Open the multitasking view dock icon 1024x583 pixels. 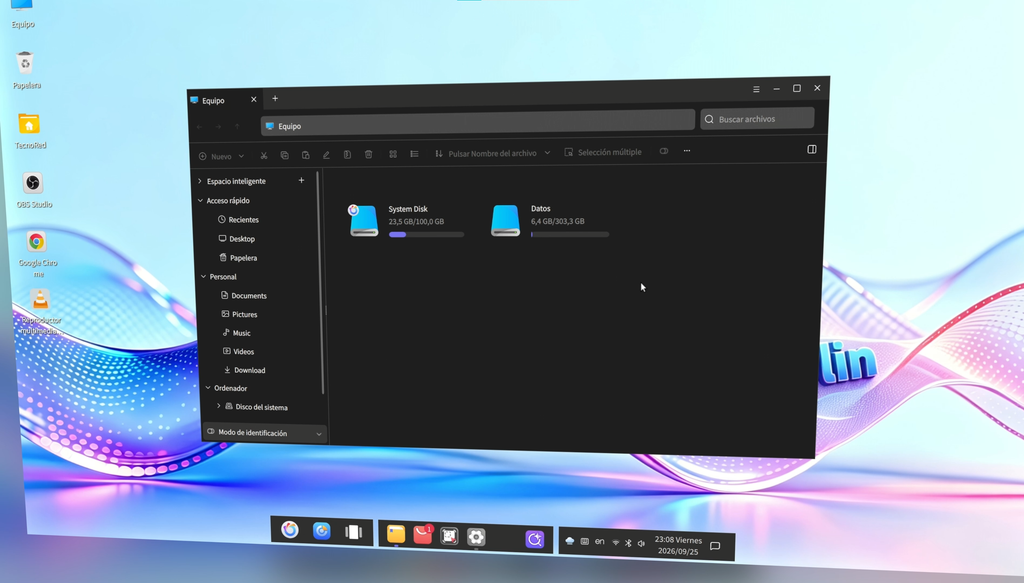point(353,532)
